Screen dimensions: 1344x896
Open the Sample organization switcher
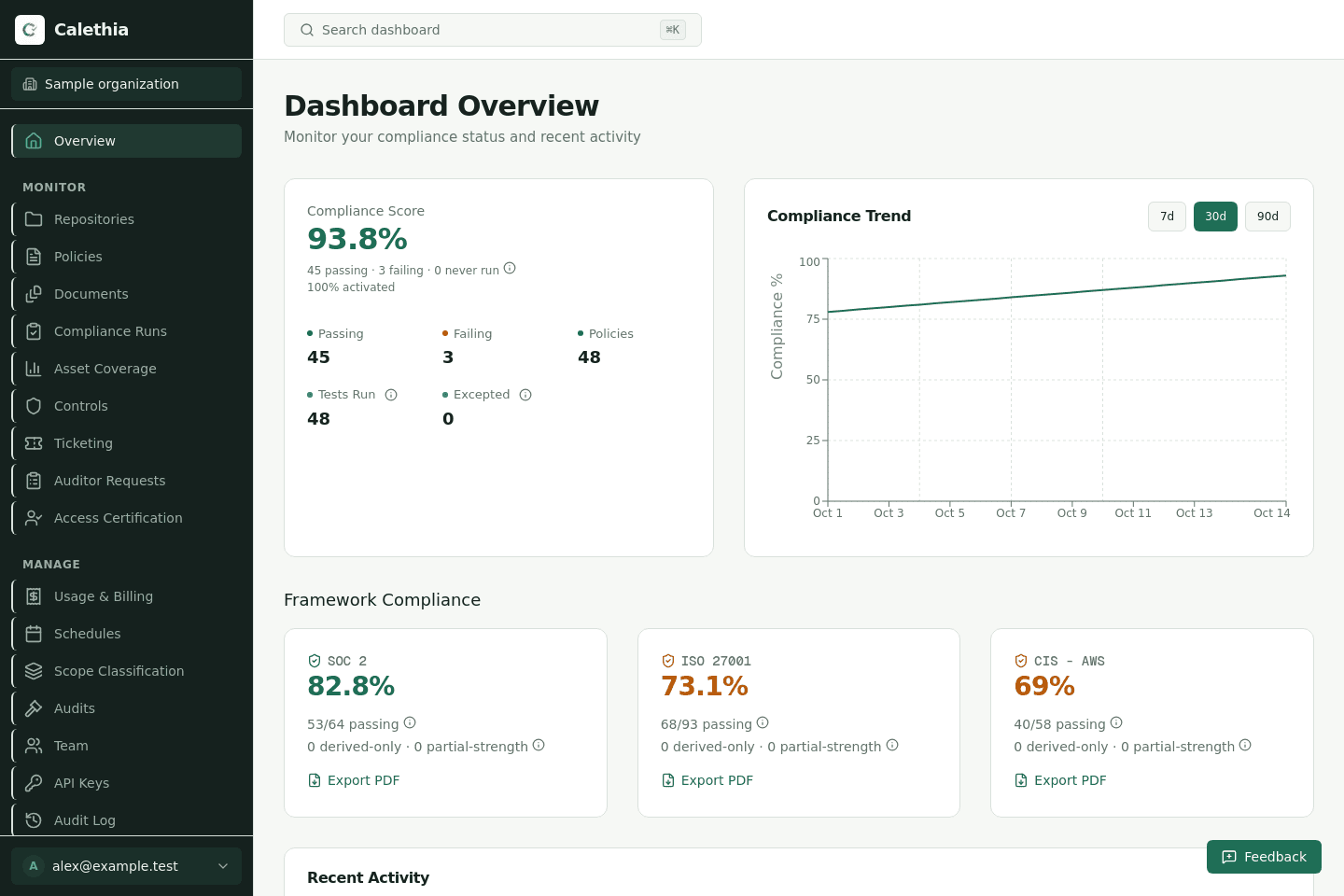[x=126, y=84]
